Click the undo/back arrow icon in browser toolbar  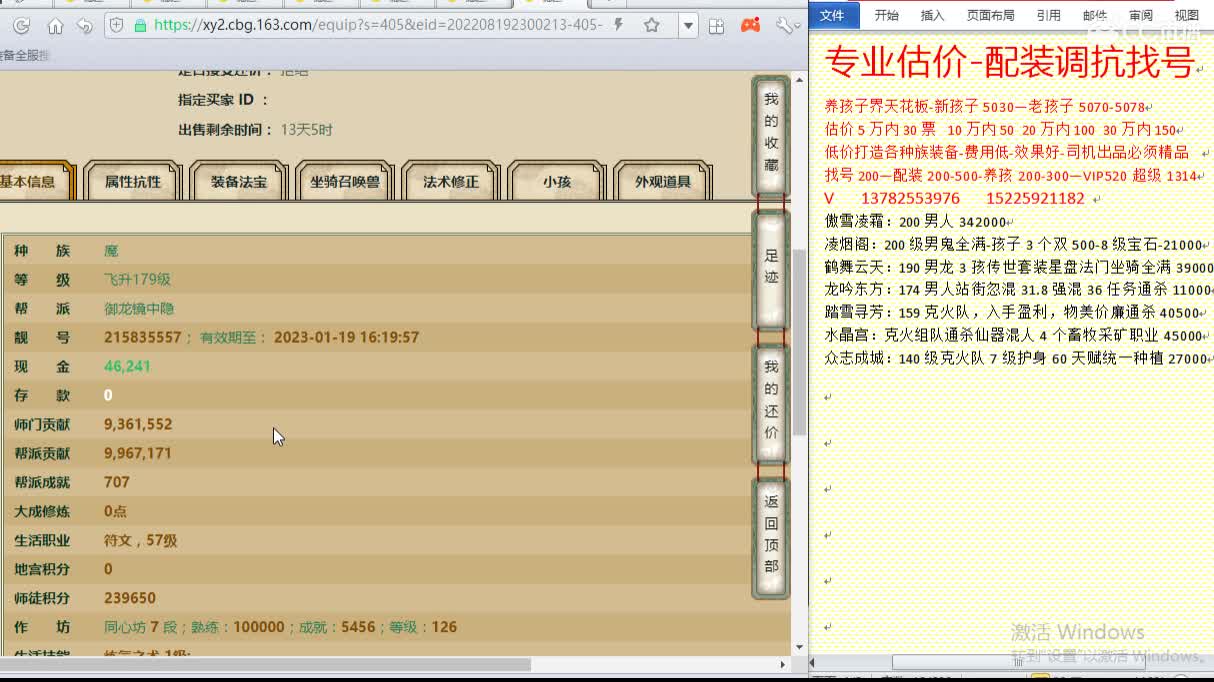coord(85,26)
